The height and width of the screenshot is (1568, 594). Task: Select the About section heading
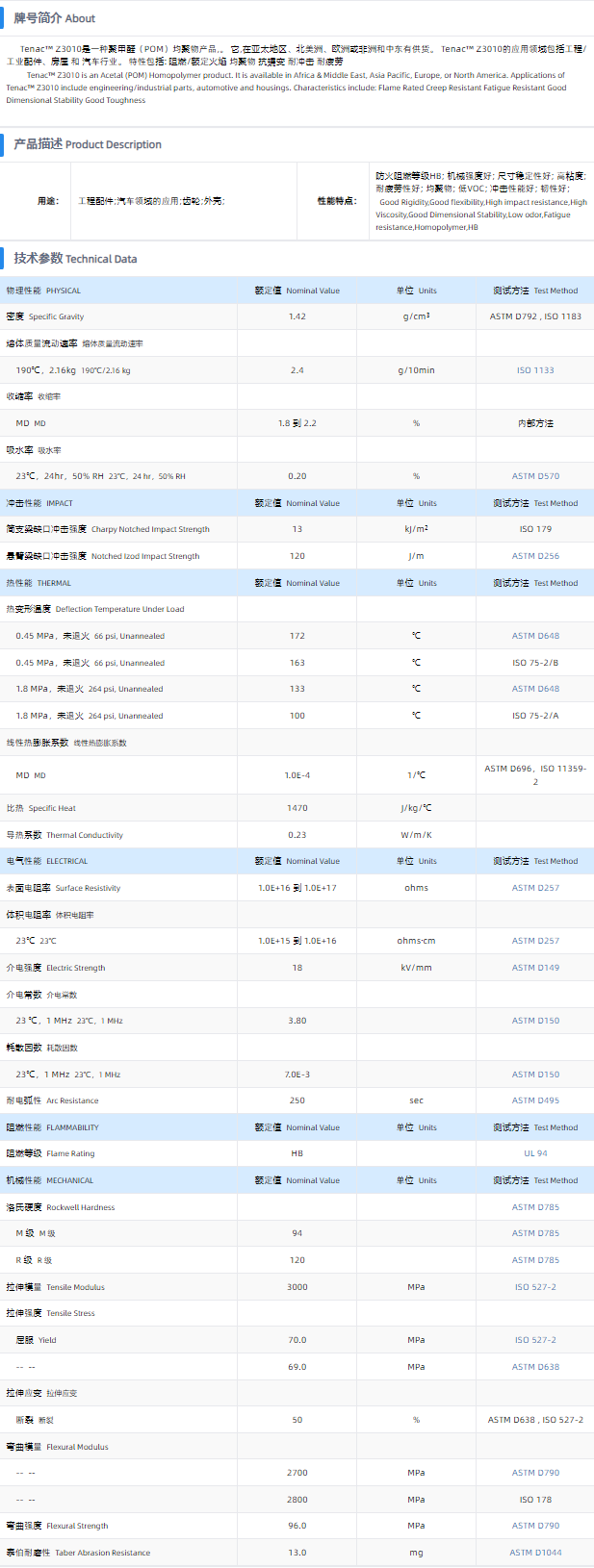(x=54, y=18)
